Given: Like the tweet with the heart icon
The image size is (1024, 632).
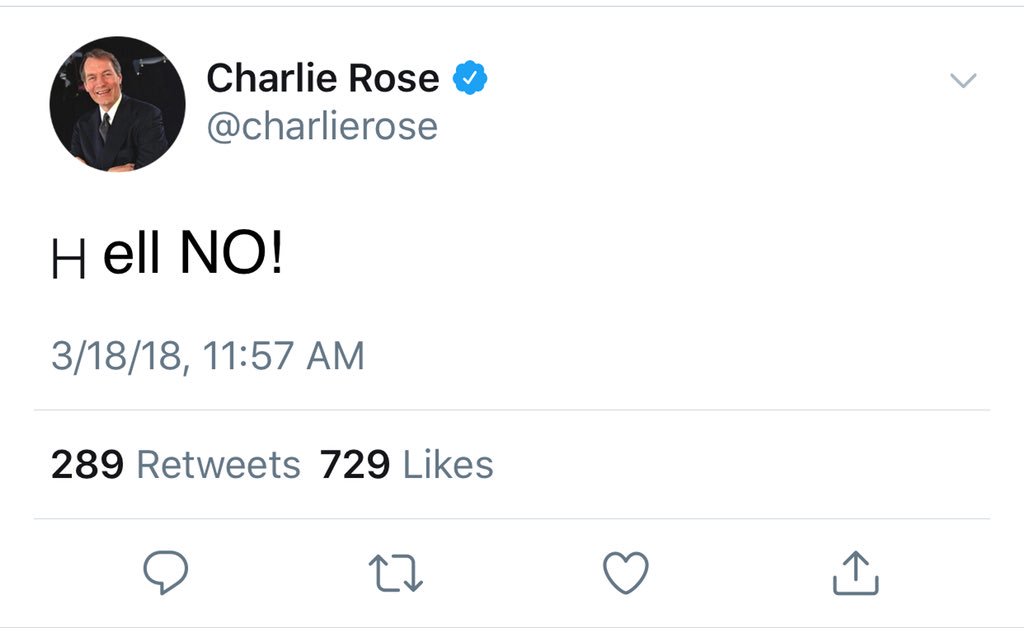Looking at the screenshot, I should pos(626,573).
